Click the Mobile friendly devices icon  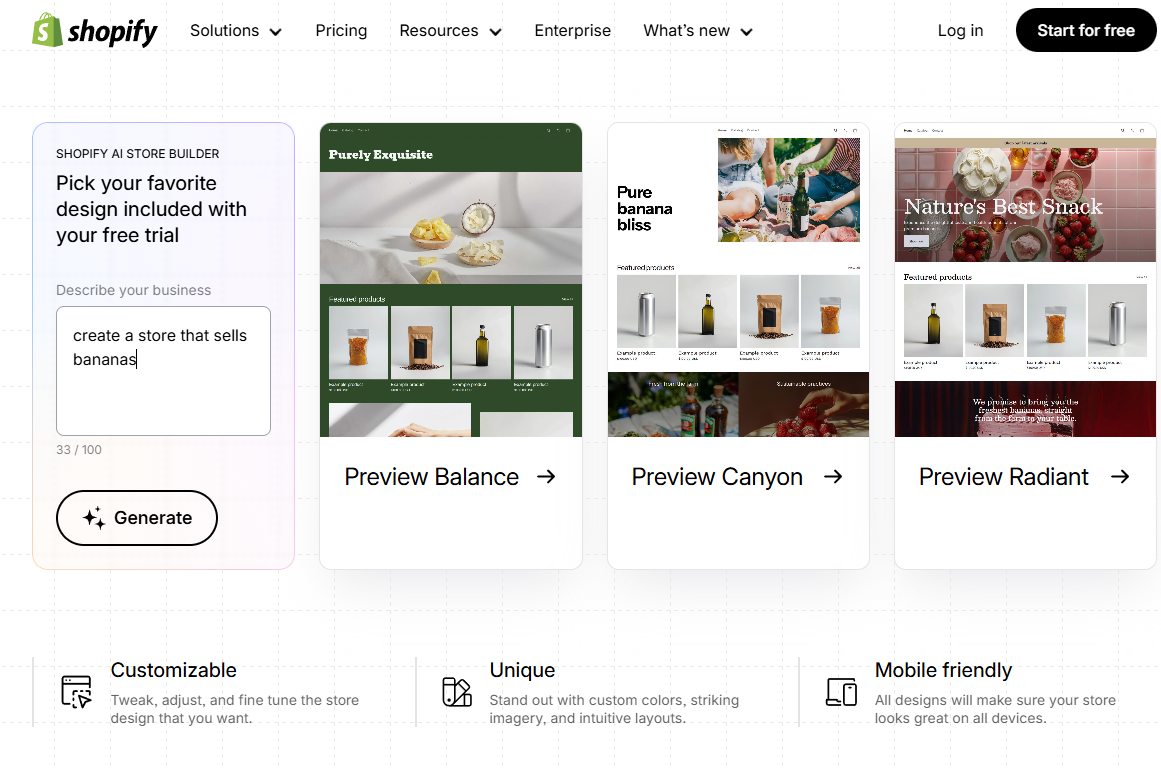(x=843, y=691)
